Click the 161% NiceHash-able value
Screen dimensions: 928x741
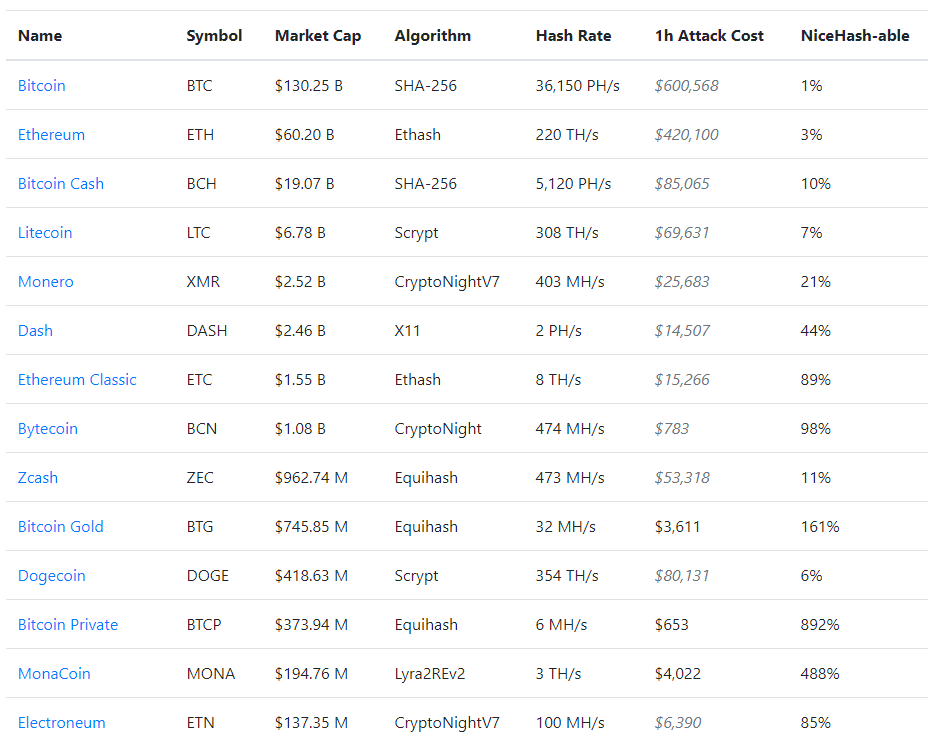coord(820,527)
